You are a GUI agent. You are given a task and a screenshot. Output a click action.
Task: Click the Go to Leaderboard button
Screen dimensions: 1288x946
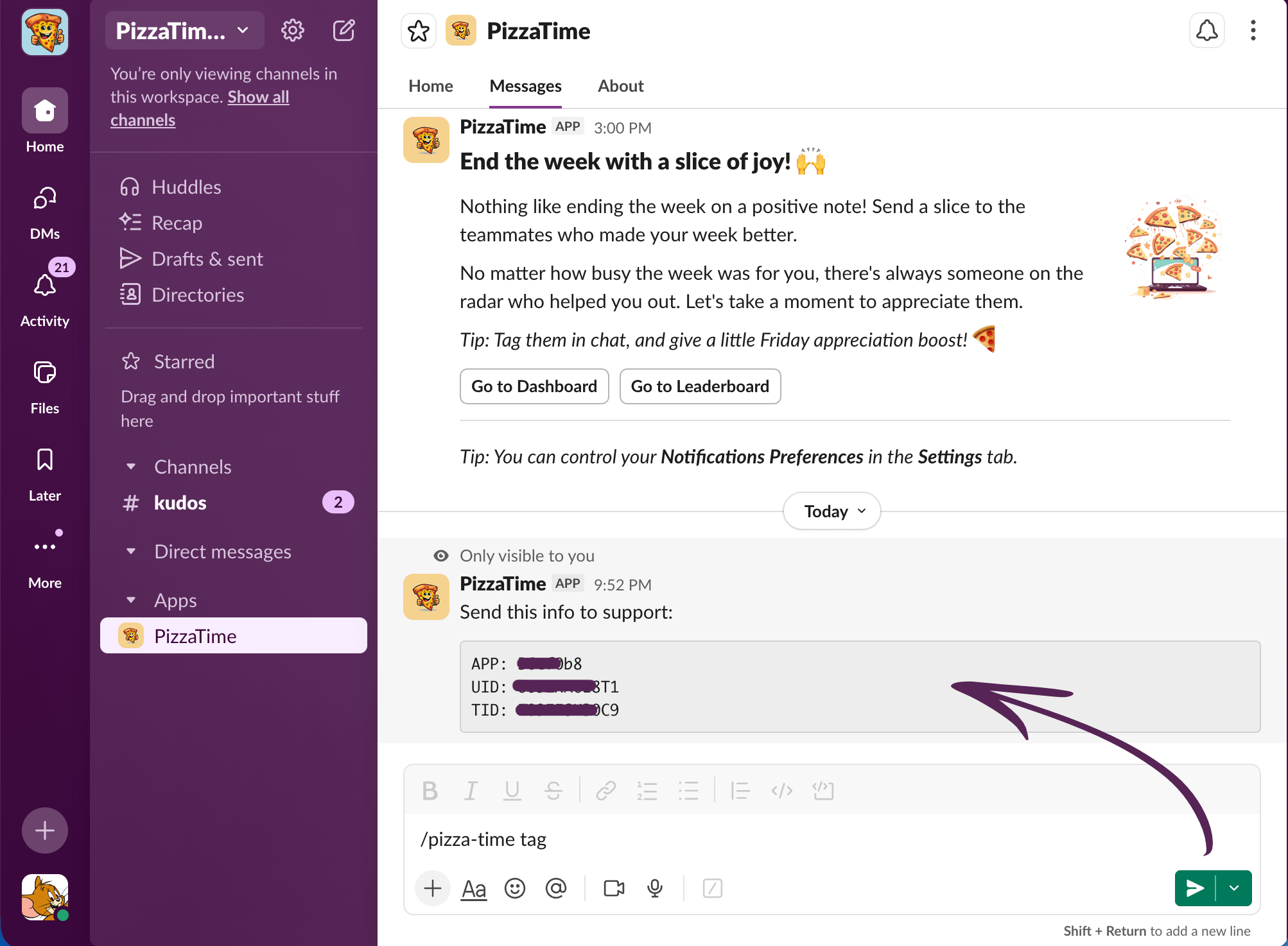tap(699, 386)
